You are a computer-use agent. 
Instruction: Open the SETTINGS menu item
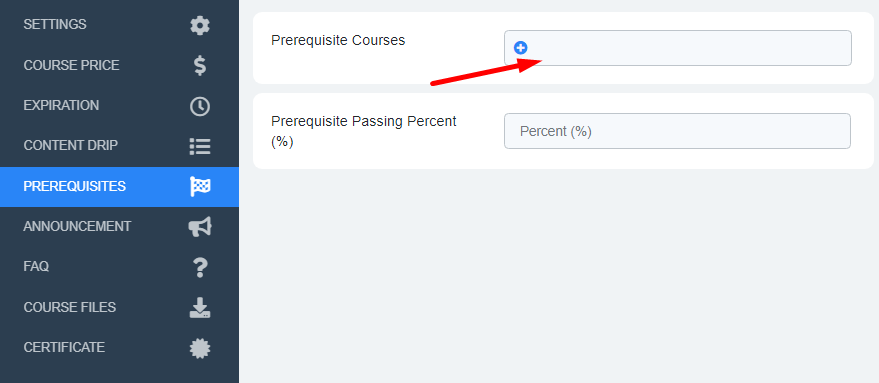tap(55, 25)
